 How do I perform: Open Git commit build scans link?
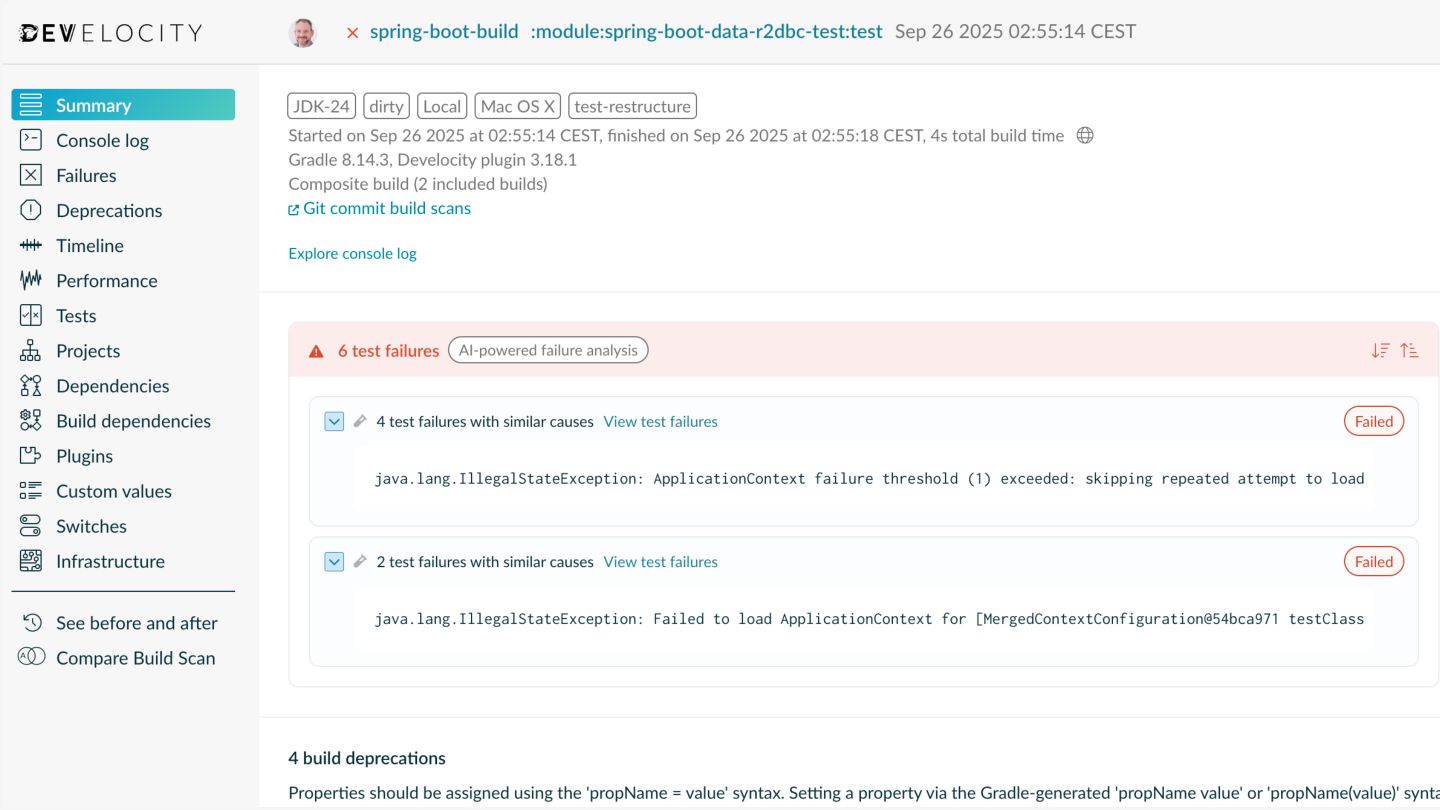click(387, 208)
